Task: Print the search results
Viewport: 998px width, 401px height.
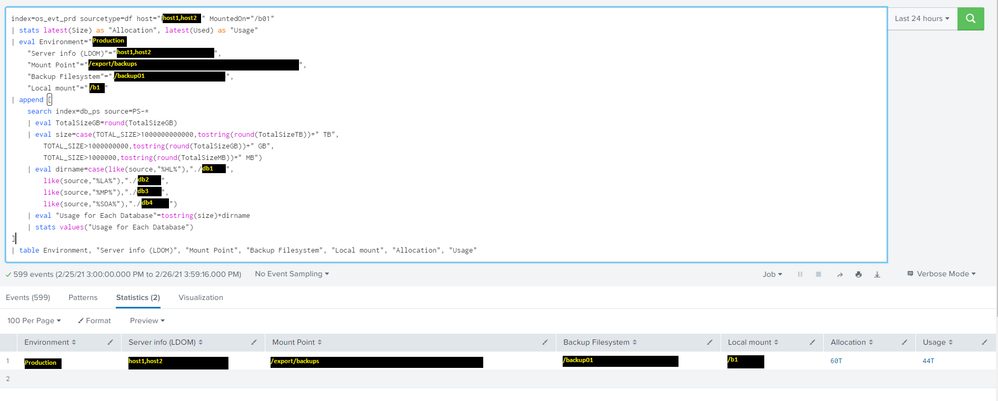Action: [859, 274]
